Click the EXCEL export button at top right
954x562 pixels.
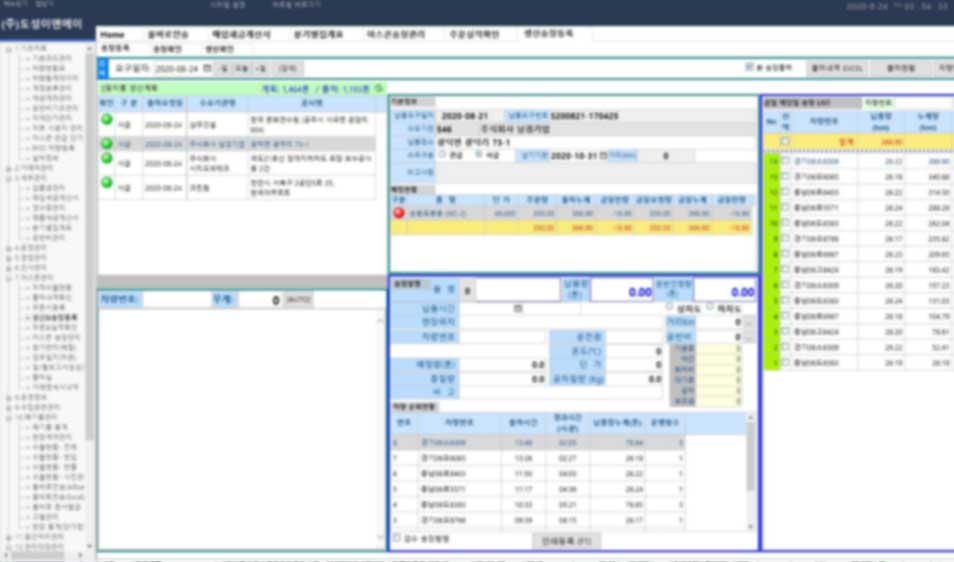click(x=836, y=68)
